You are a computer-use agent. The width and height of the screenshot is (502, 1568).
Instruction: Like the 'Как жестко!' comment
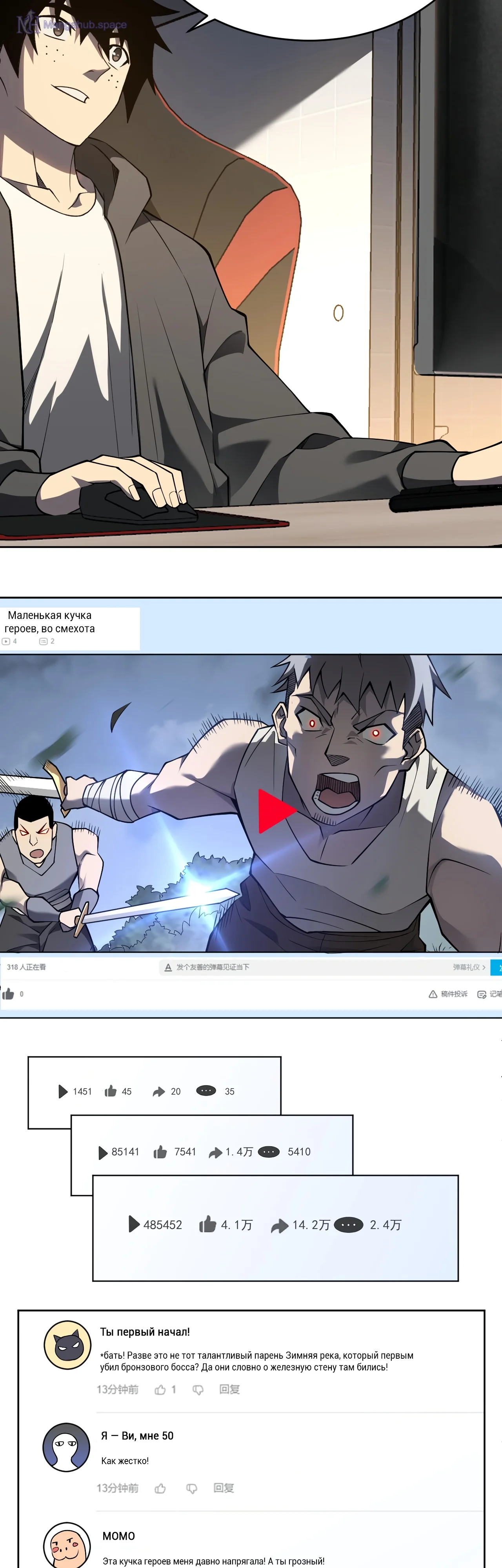point(160,1488)
